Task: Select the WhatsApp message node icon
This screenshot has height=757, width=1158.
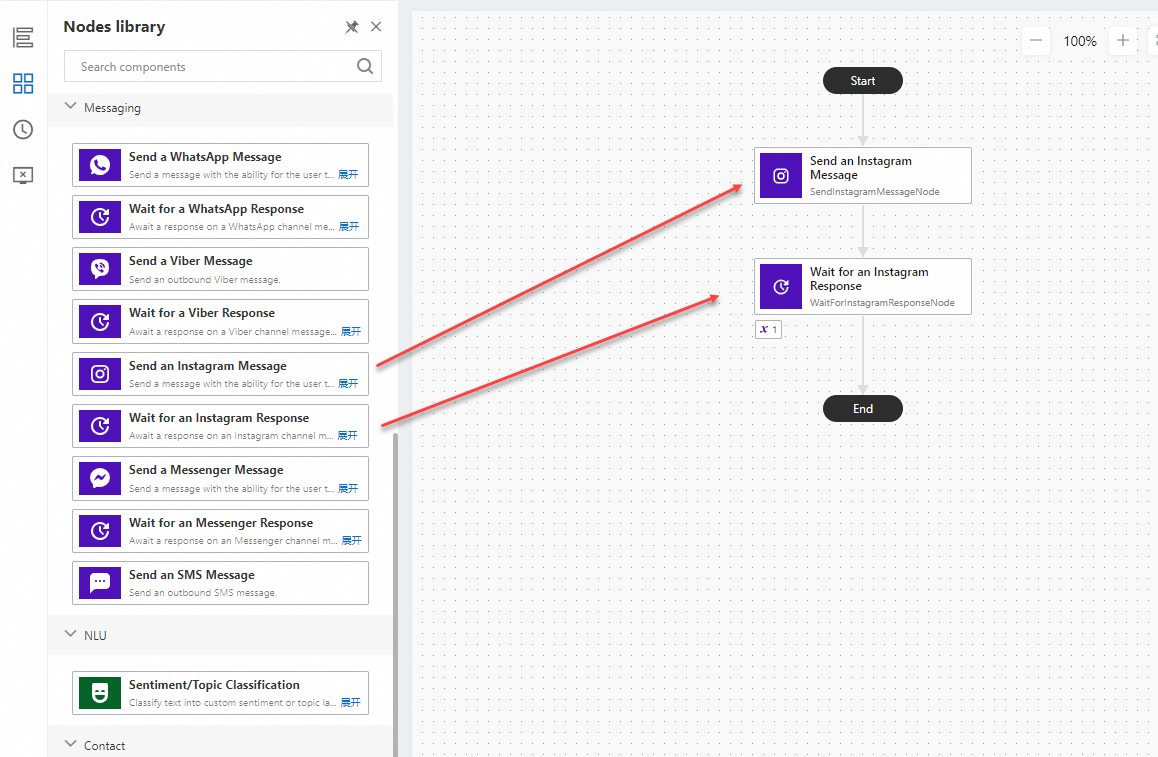Action: [x=100, y=165]
